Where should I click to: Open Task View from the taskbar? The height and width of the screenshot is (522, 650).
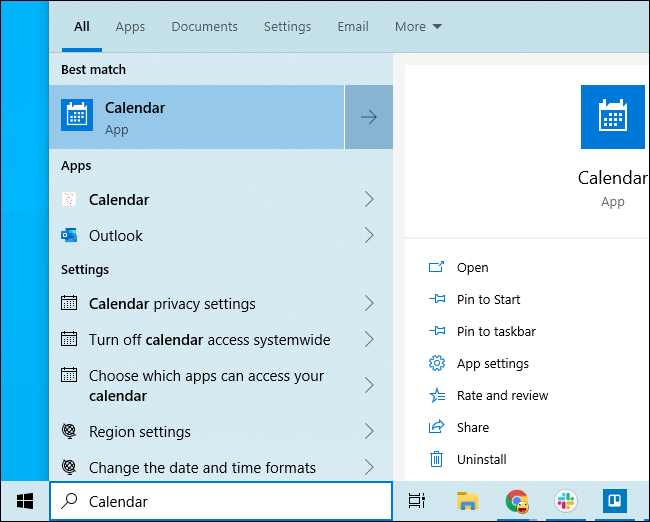(417, 501)
